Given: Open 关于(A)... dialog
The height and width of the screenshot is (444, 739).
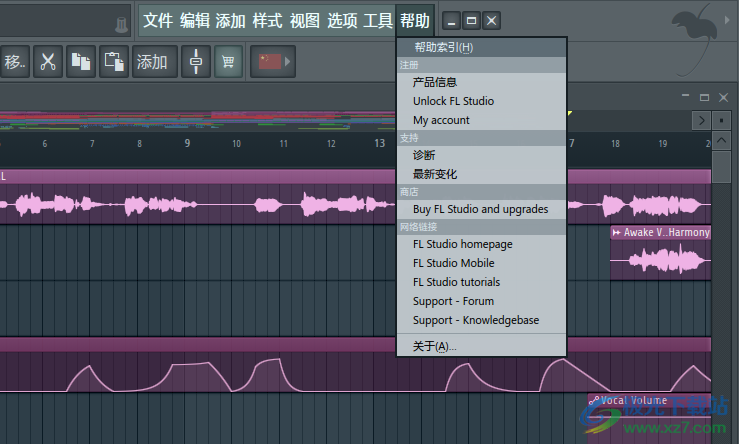Looking at the screenshot, I should pyautogui.click(x=481, y=346).
